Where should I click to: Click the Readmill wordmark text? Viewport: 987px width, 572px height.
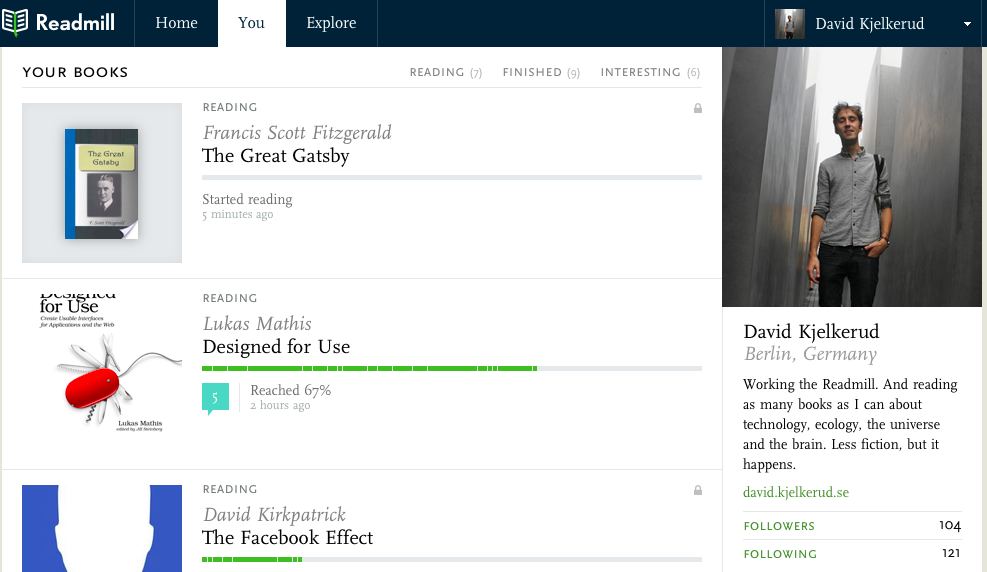point(75,23)
